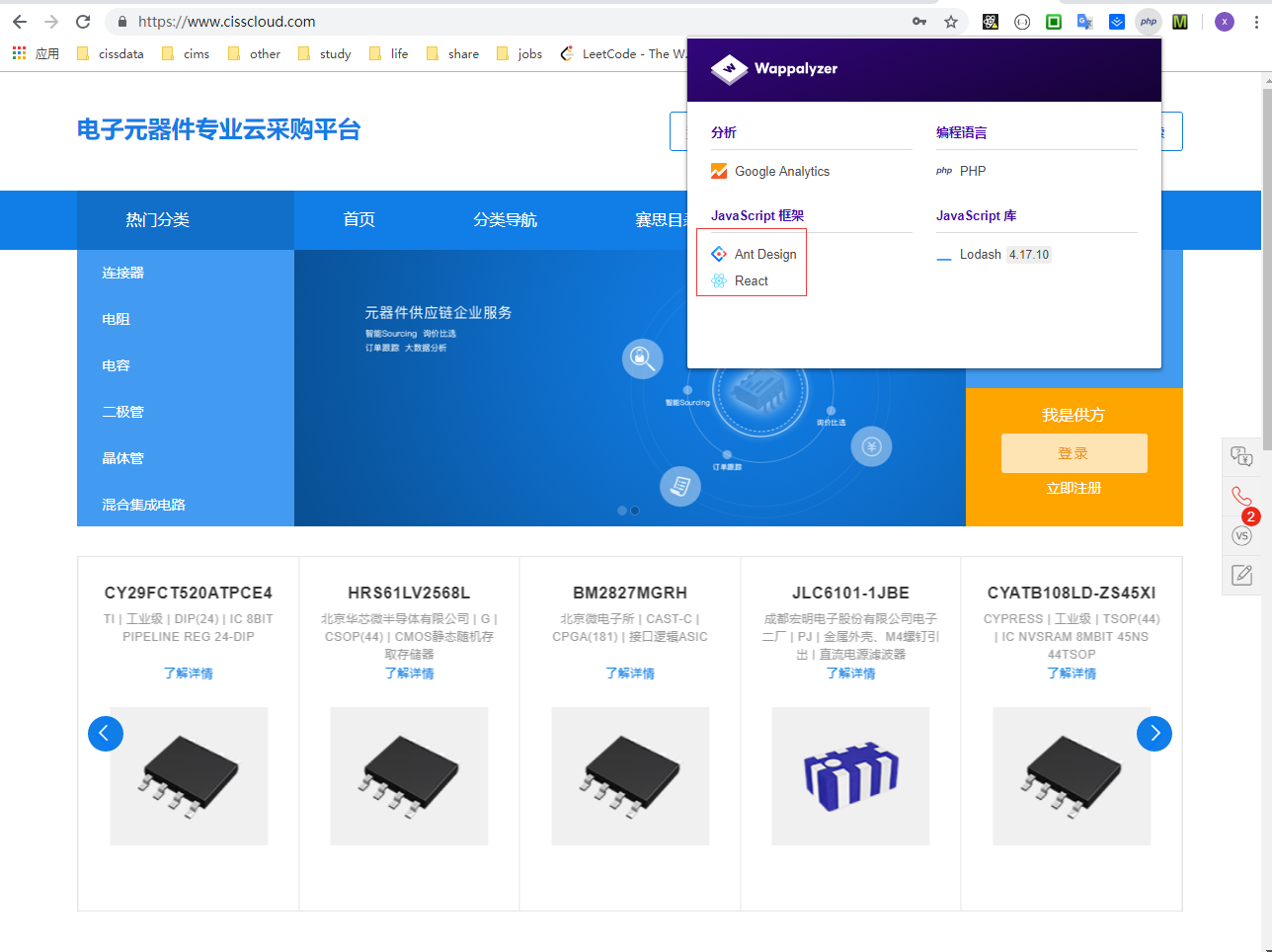Open the 二极管 category
Screen dimensions: 1272x952
[123, 412]
